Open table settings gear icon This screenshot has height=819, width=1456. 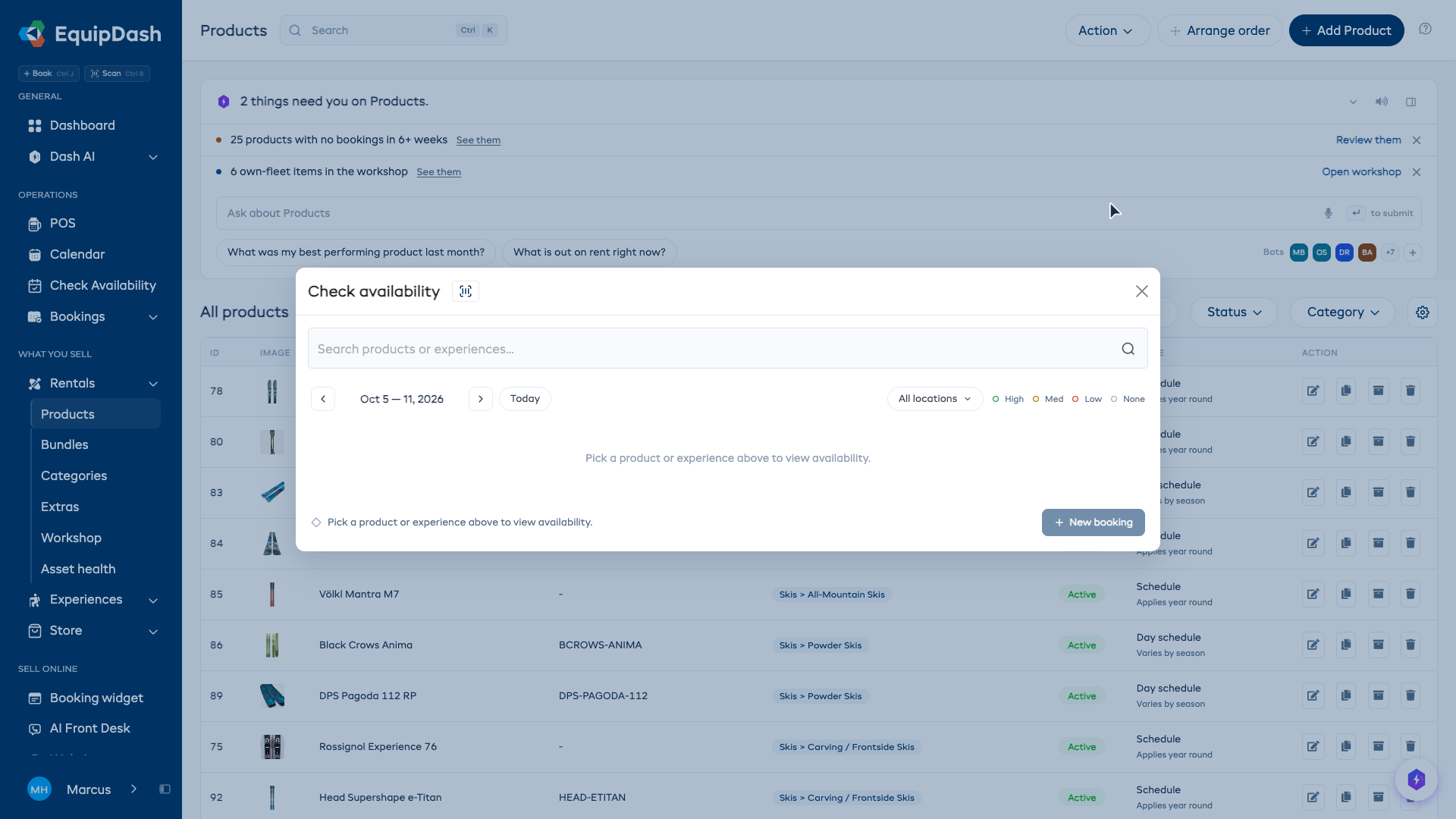point(1423,312)
